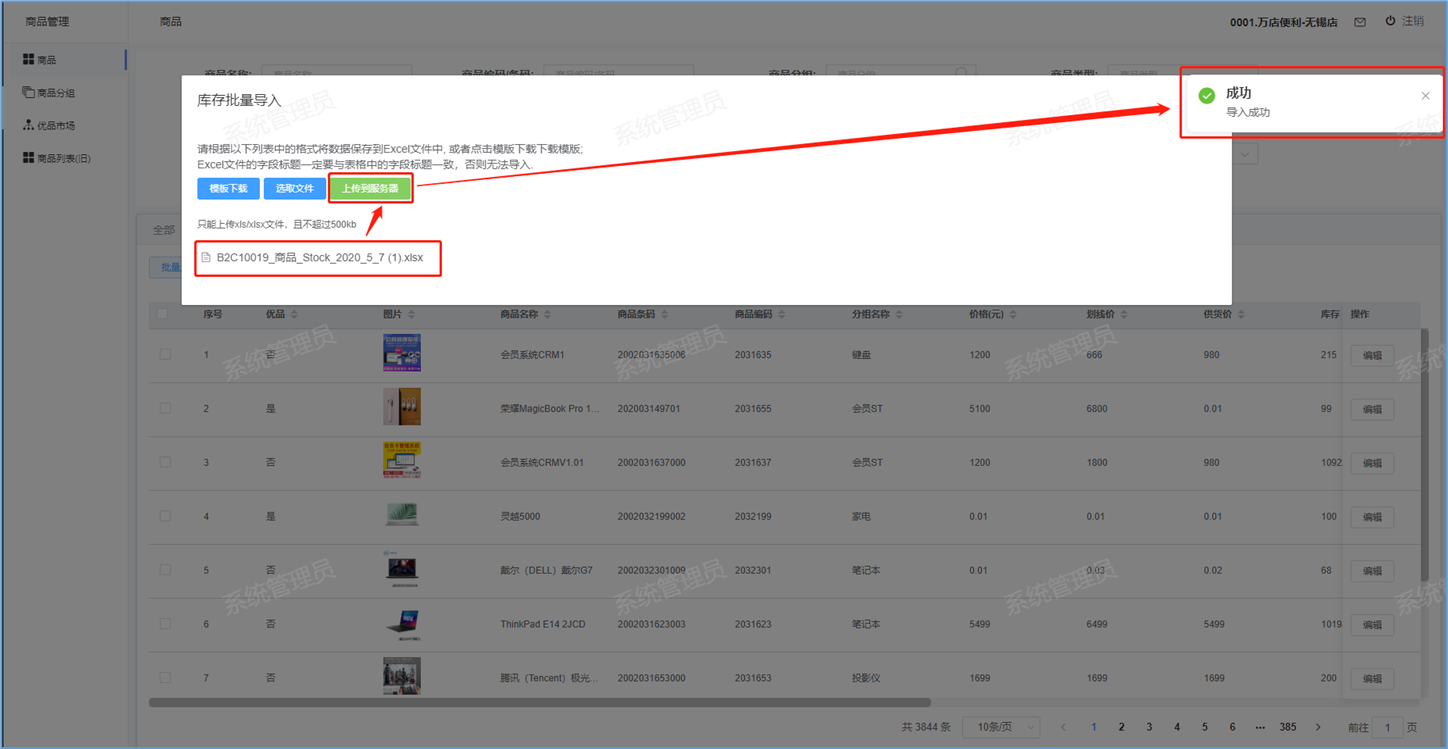Go to page 2
This screenshot has height=749, width=1448.
pyautogui.click(x=1122, y=727)
